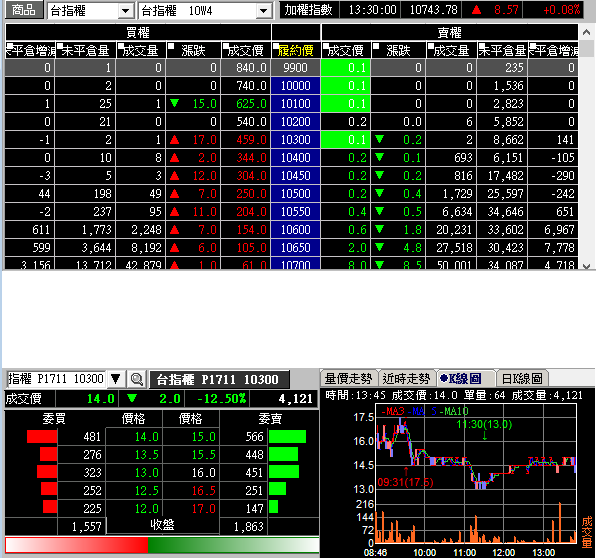
Task: Toggle the square on call-side 漲跌 header
Action: click(171, 46)
